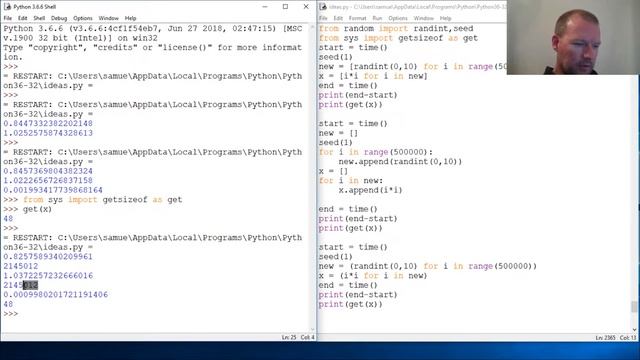Click the Python Shell title bar icon
This screenshot has width=640, height=360.
[x=7, y=7]
